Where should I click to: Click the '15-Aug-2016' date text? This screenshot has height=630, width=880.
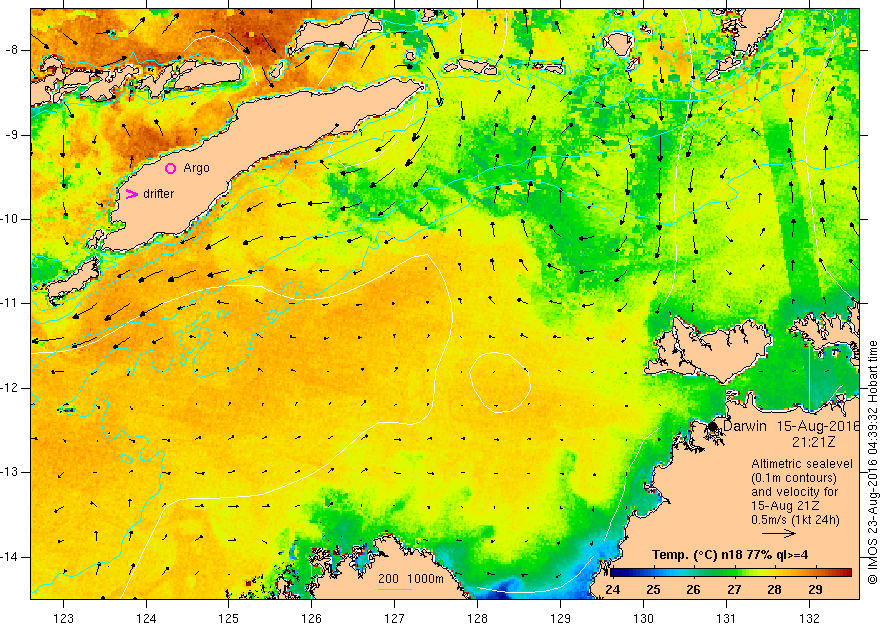818,426
